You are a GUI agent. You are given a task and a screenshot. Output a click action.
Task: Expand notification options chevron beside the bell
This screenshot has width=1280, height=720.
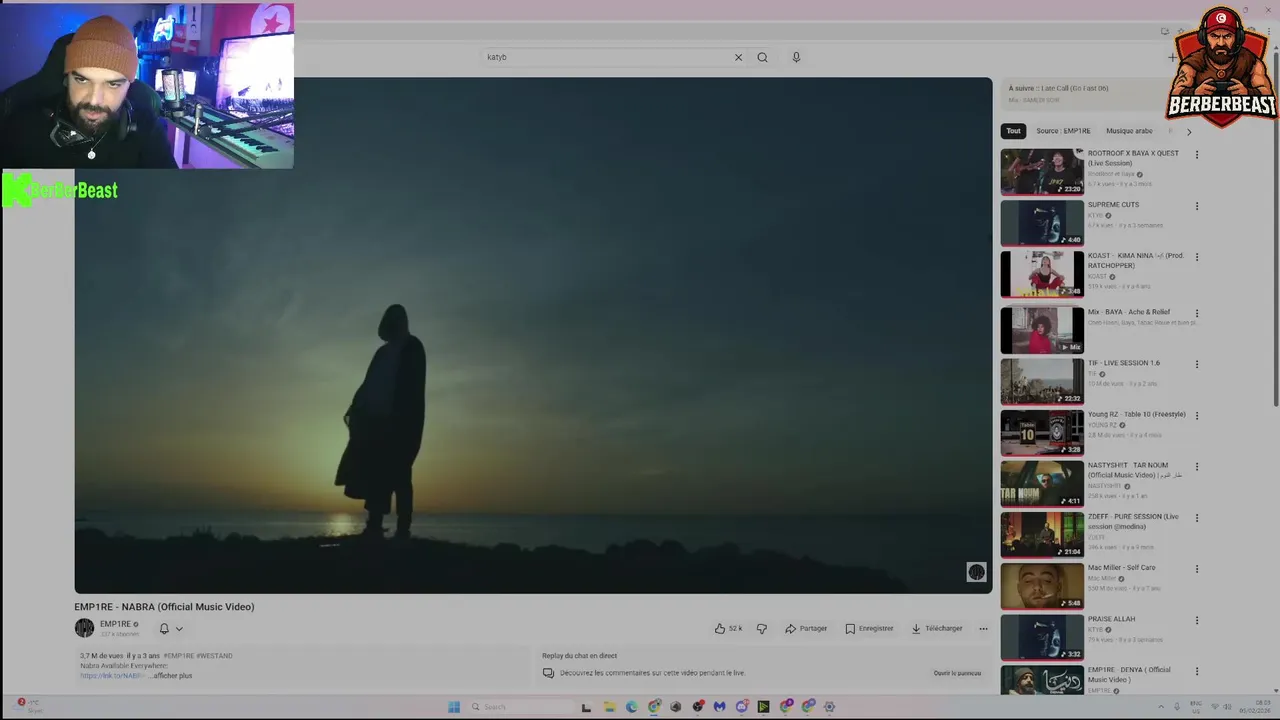[x=179, y=629]
